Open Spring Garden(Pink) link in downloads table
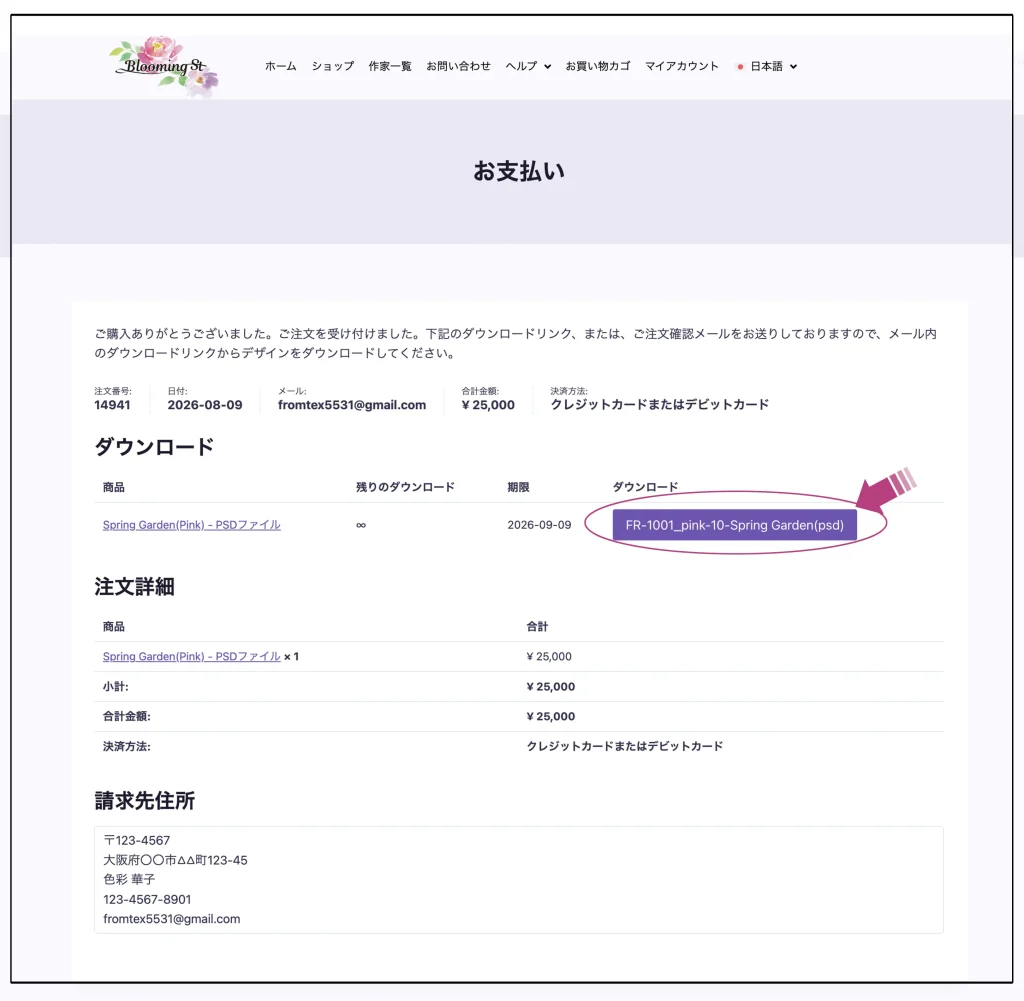Viewport: 1024px width, 1001px height. click(191, 525)
